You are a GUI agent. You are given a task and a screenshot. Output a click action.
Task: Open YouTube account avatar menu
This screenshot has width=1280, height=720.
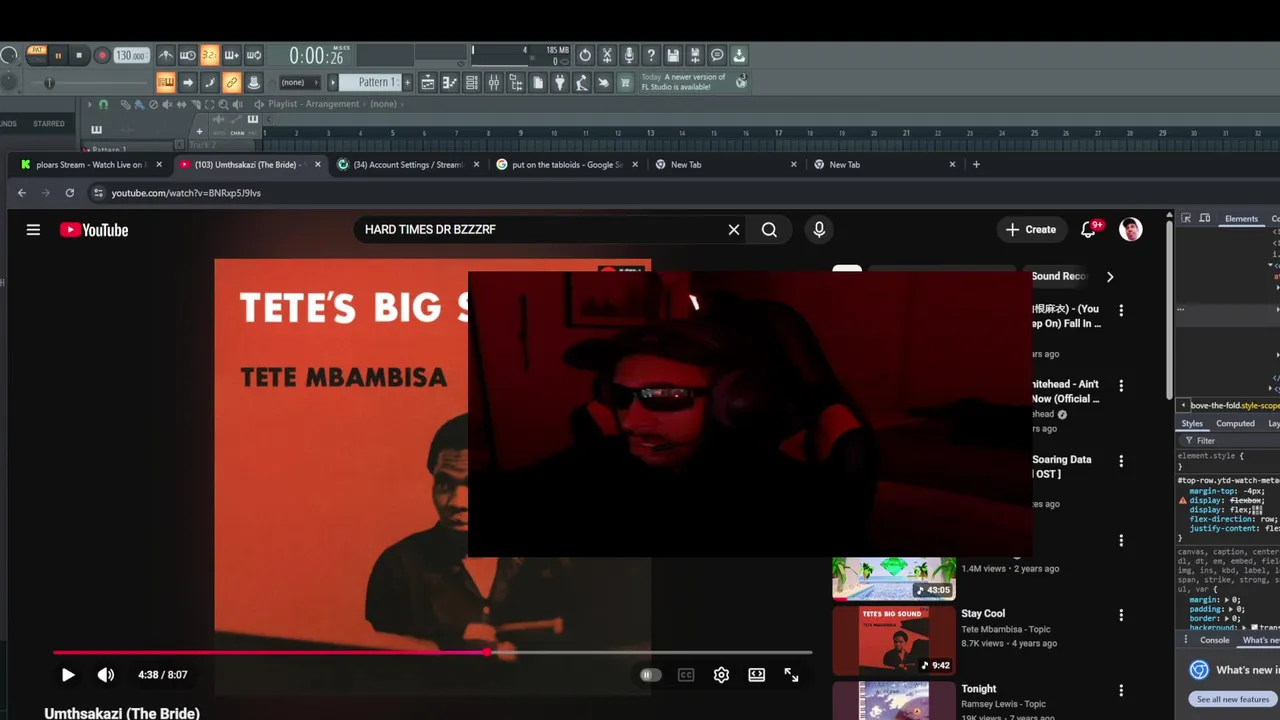pos(1131,230)
